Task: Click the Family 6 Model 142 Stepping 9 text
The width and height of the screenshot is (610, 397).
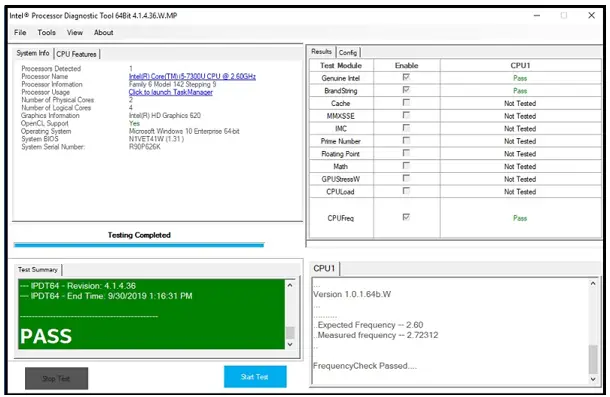Action: pos(173,84)
